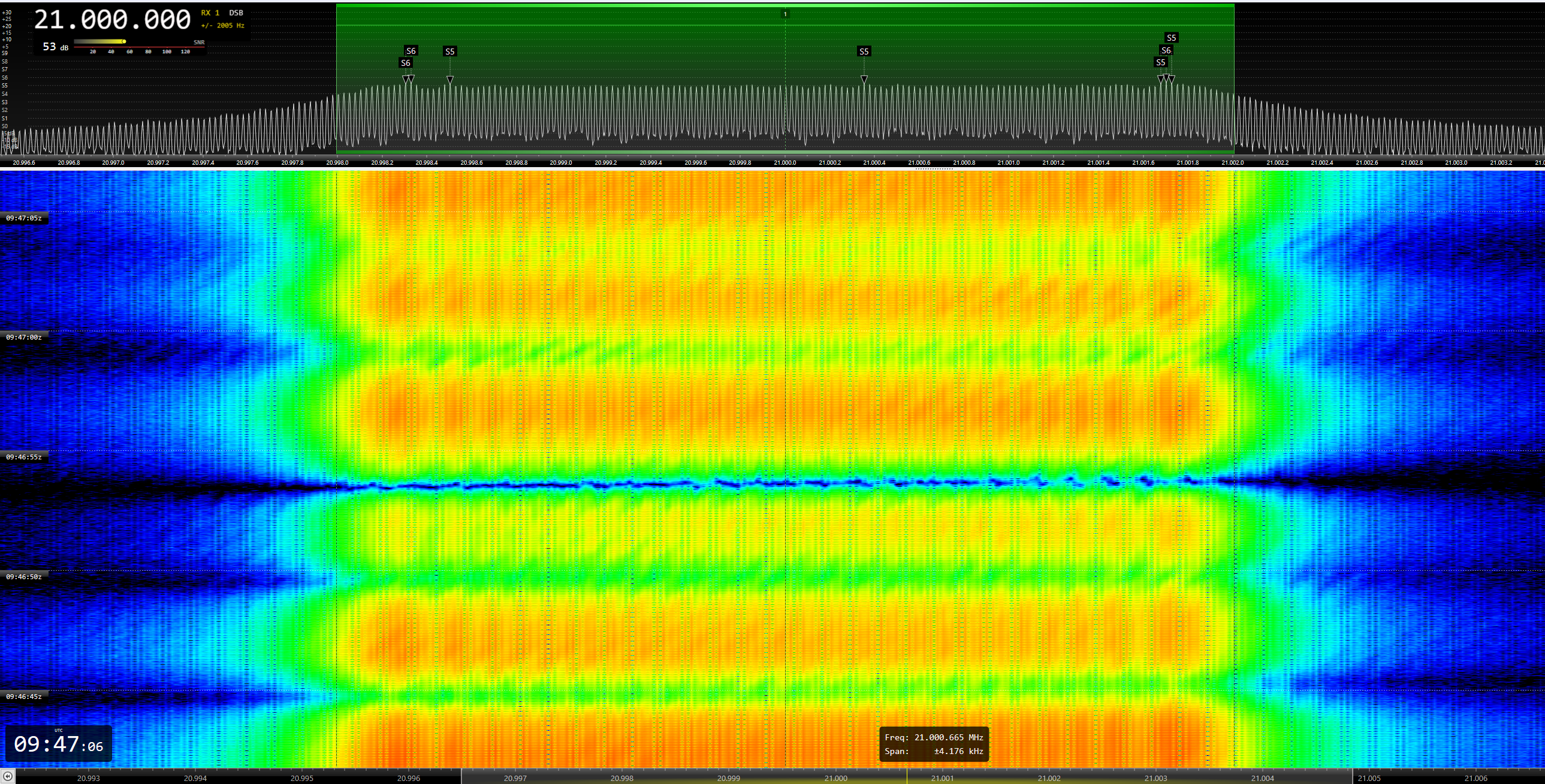Click the 53 dB signal readout
This screenshot has height=784, width=1545.
[x=55, y=47]
